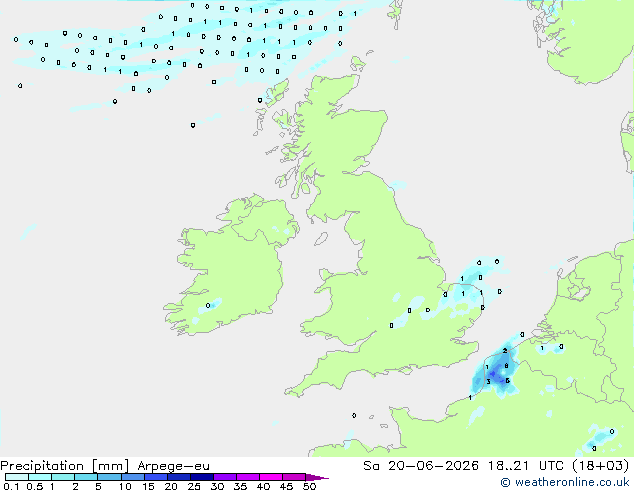
Task: Click the 0.5–1 mm legend color segment
Action: pos(40,477)
